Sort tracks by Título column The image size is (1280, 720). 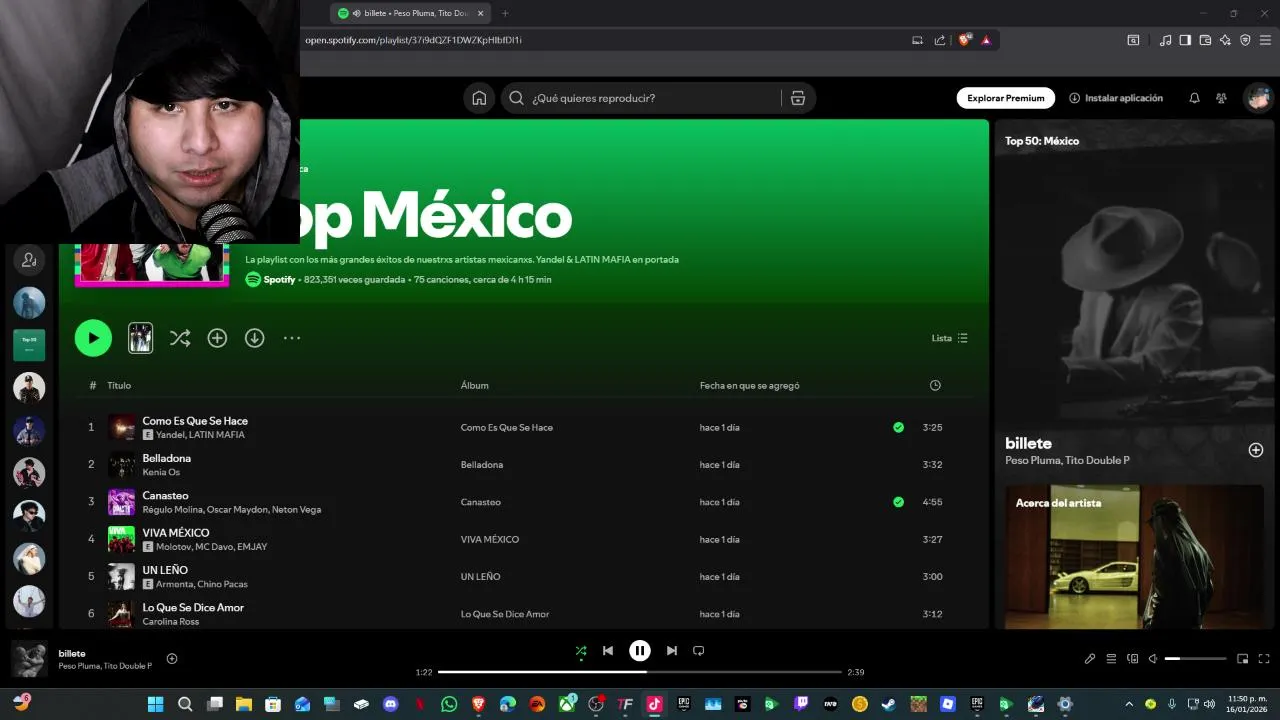(x=119, y=385)
